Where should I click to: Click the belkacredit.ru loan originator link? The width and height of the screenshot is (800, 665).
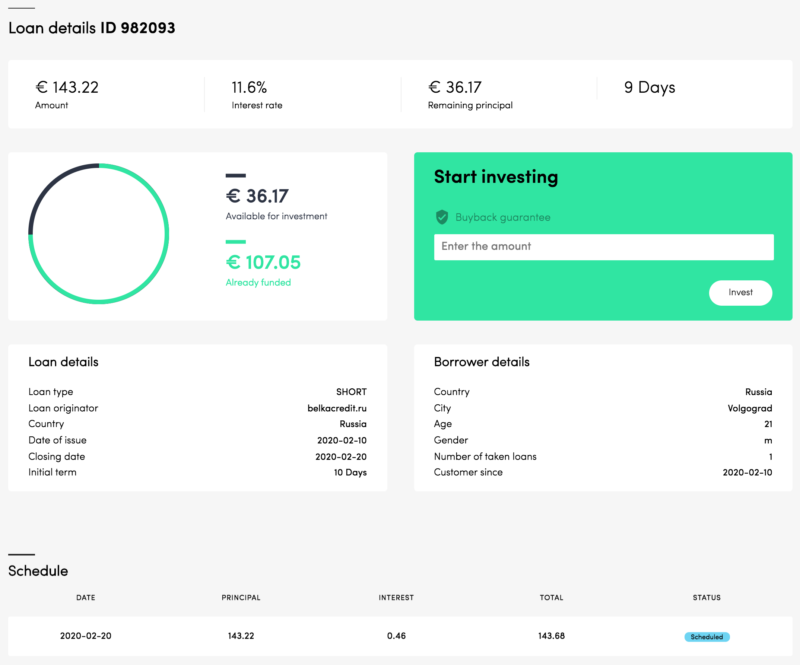point(337,408)
